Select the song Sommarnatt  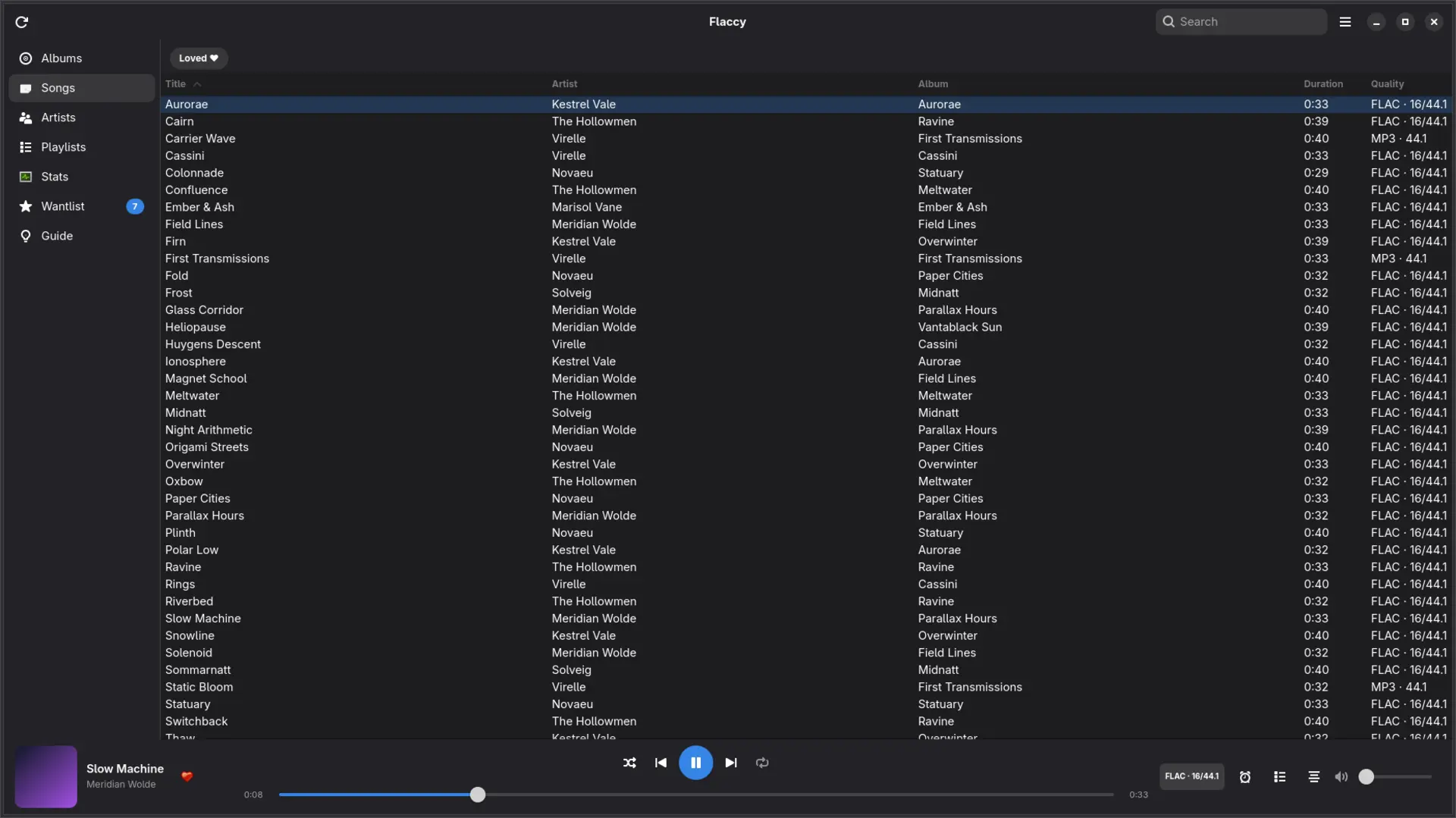click(x=806, y=670)
